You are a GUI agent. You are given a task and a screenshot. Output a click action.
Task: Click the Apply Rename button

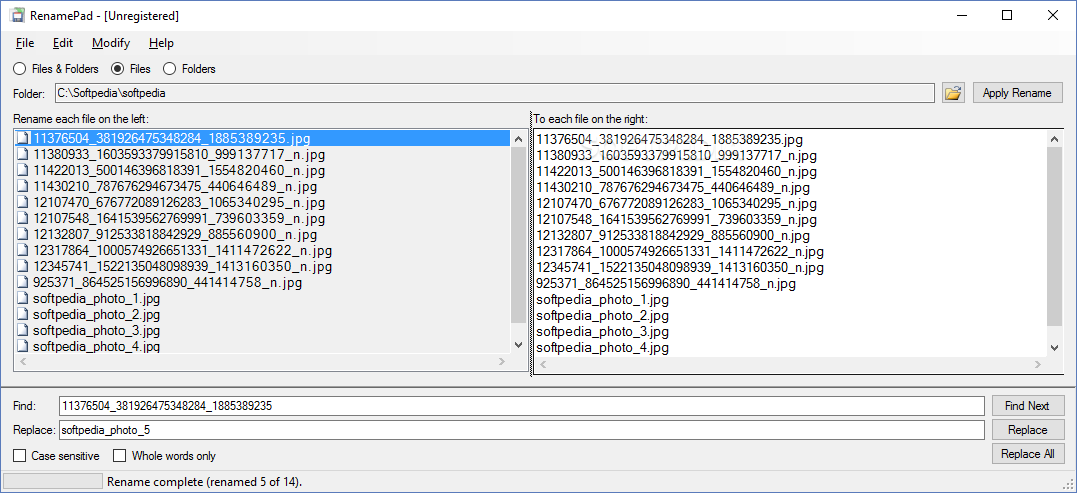point(1017,93)
